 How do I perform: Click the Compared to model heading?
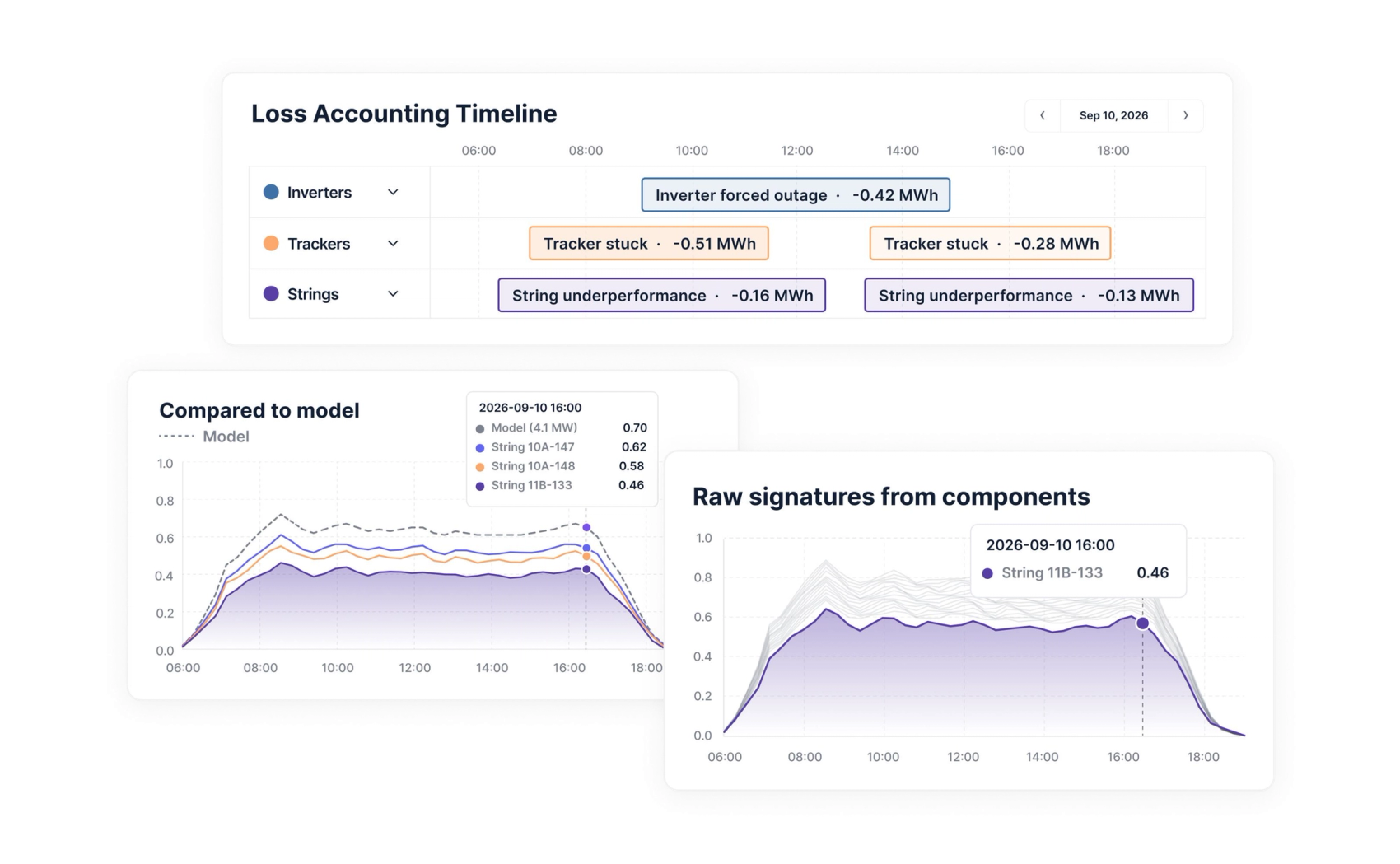(x=259, y=410)
